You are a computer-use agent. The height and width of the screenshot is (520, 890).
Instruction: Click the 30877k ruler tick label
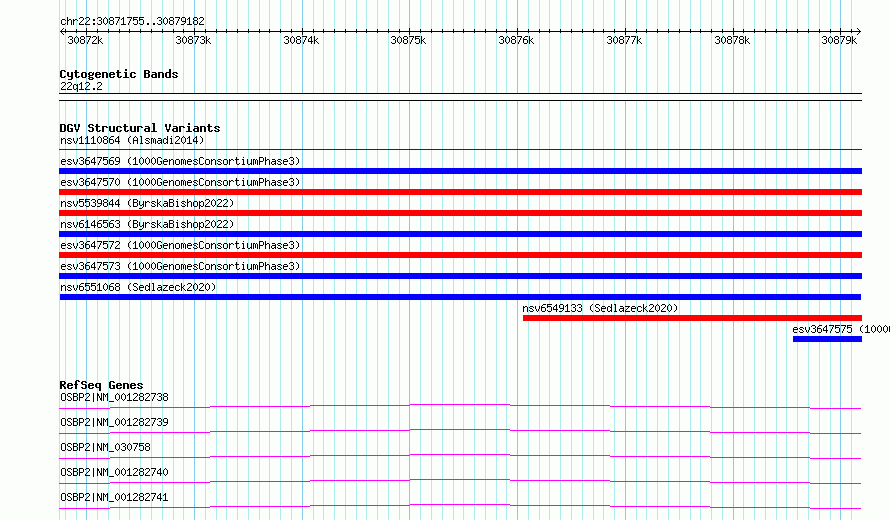pos(624,40)
